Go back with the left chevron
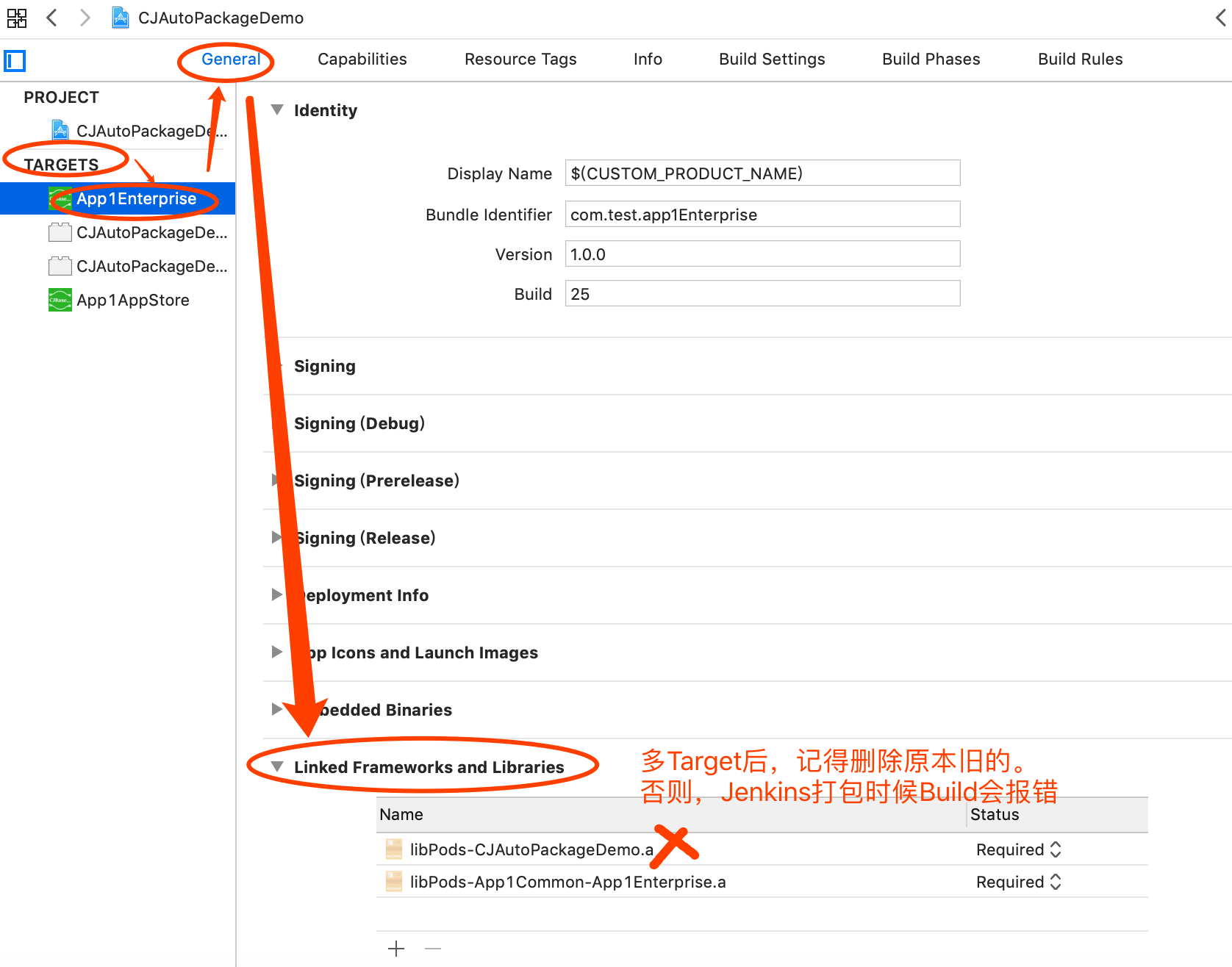Screen dimensions: 1232x967 pos(51,18)
